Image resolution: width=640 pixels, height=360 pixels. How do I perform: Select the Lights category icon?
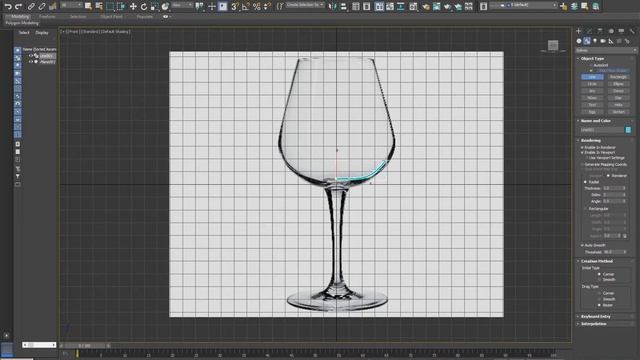coord(595,41)
